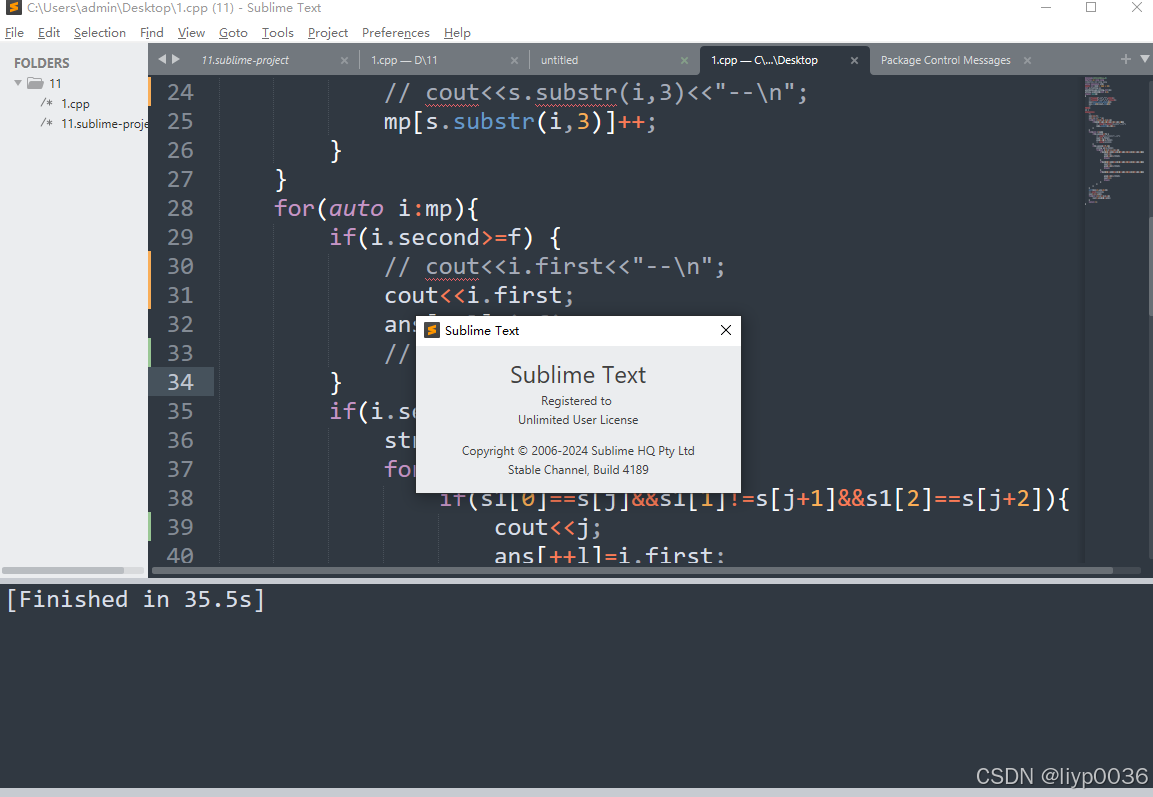Click the next tab arrow
The width and height of the screenshot is (1153, 797).
pyautogui.click(x=176, y=59)
